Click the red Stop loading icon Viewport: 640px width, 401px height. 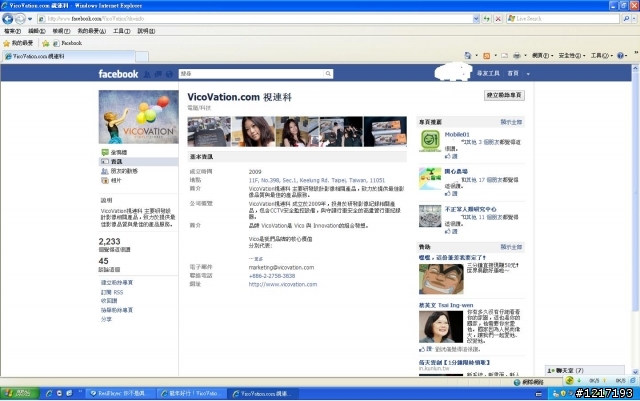tap(498, 19)
